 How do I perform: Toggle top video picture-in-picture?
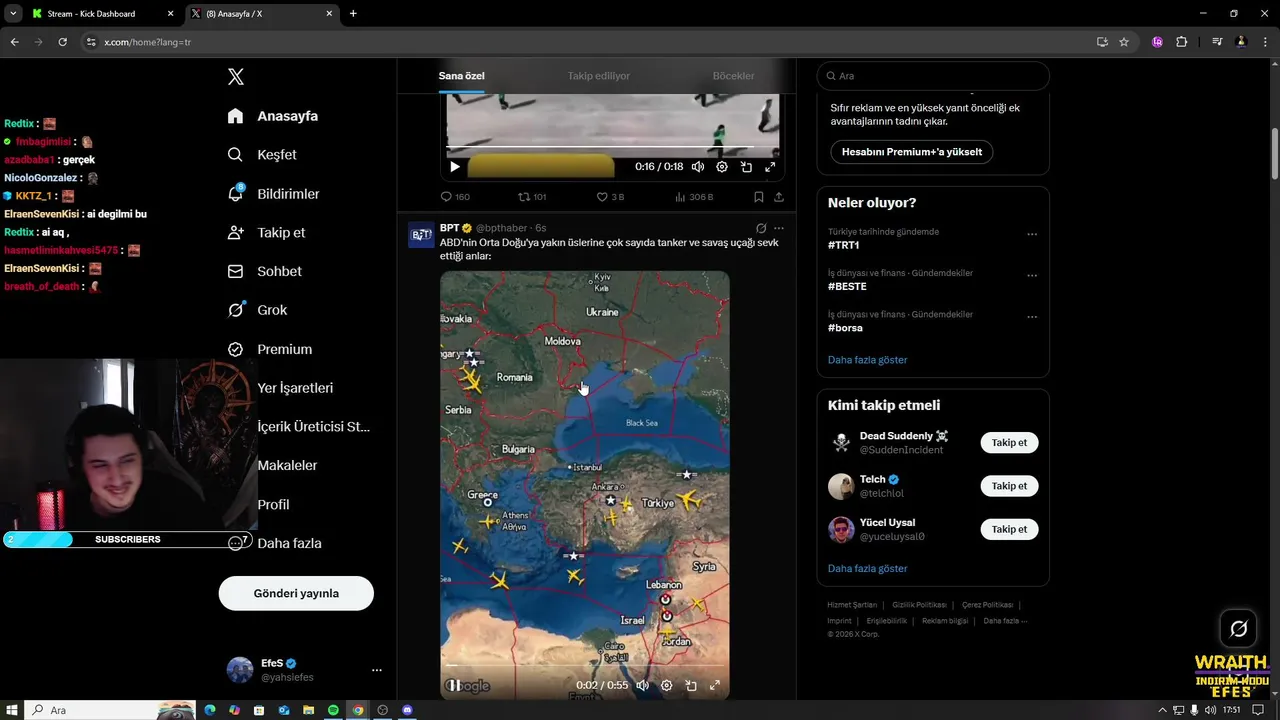(x=746, y=167)
